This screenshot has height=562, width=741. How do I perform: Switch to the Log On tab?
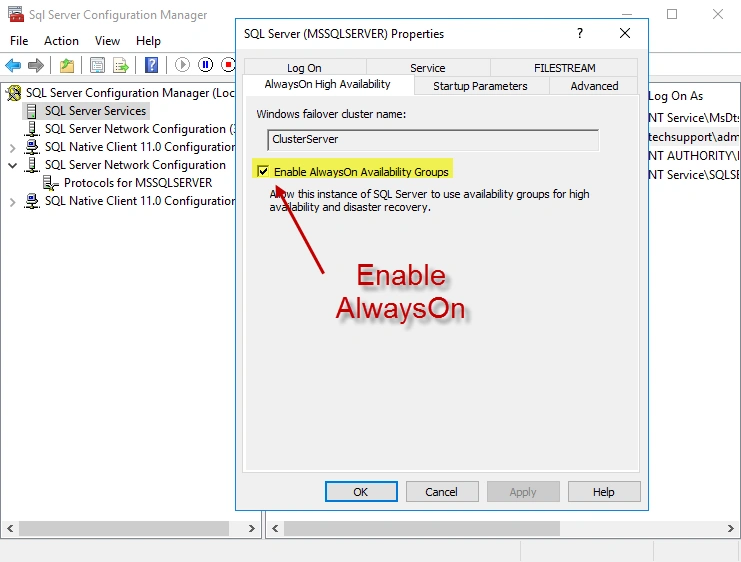coord(304,68)
